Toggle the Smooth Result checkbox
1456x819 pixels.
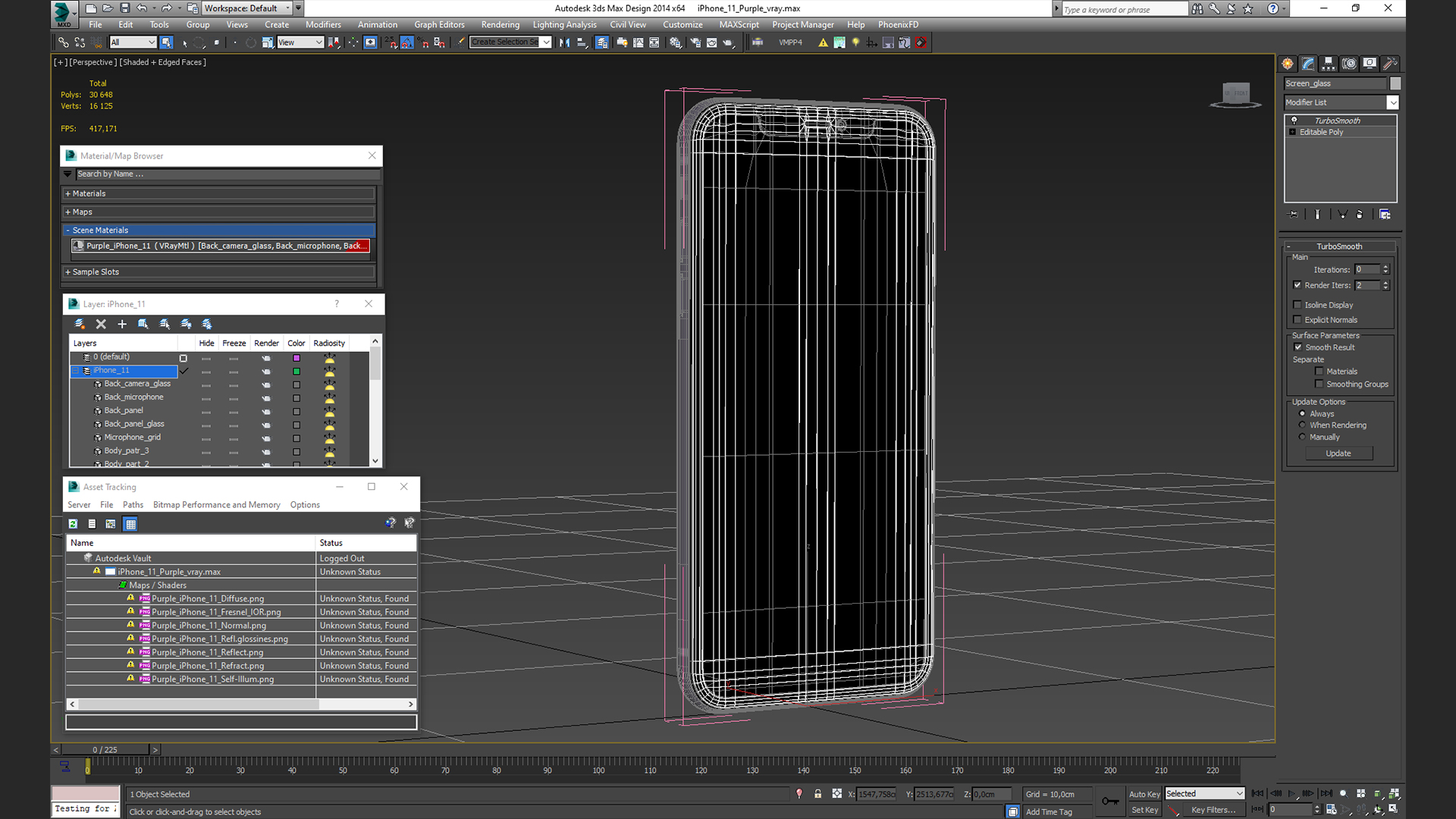coord(1298,347)
